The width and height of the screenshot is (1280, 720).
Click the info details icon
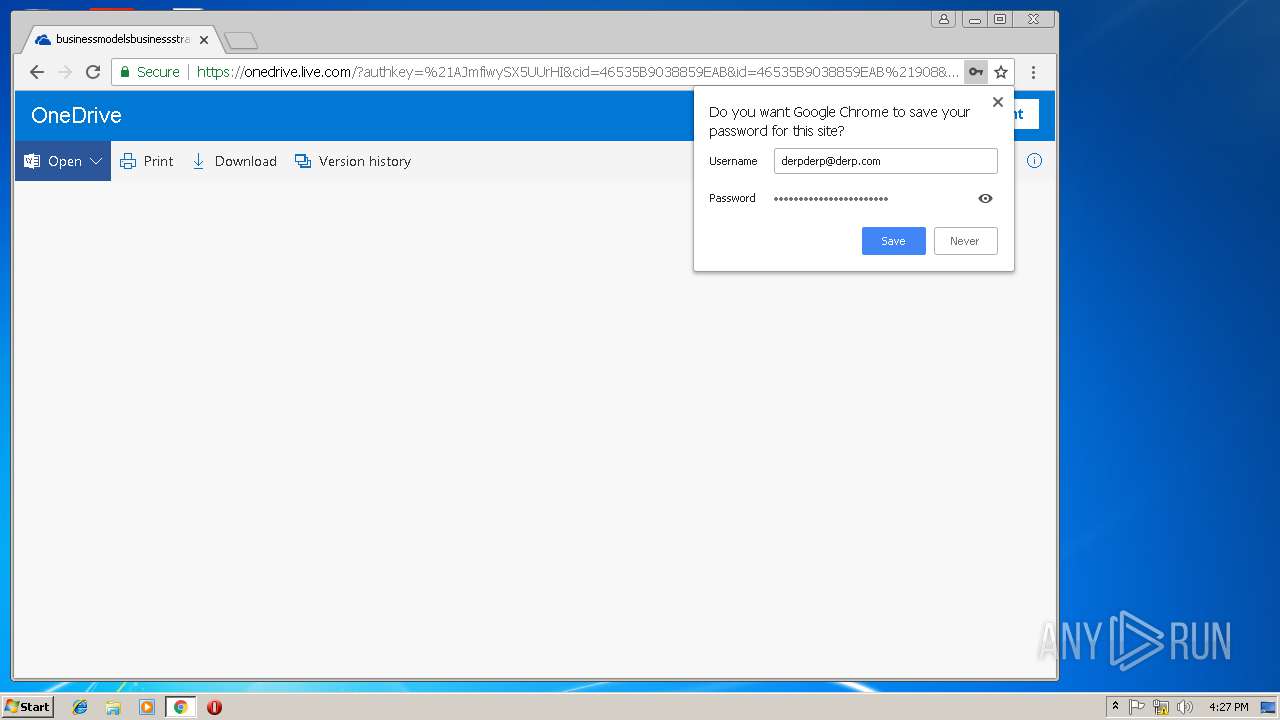coord(1034,161)
